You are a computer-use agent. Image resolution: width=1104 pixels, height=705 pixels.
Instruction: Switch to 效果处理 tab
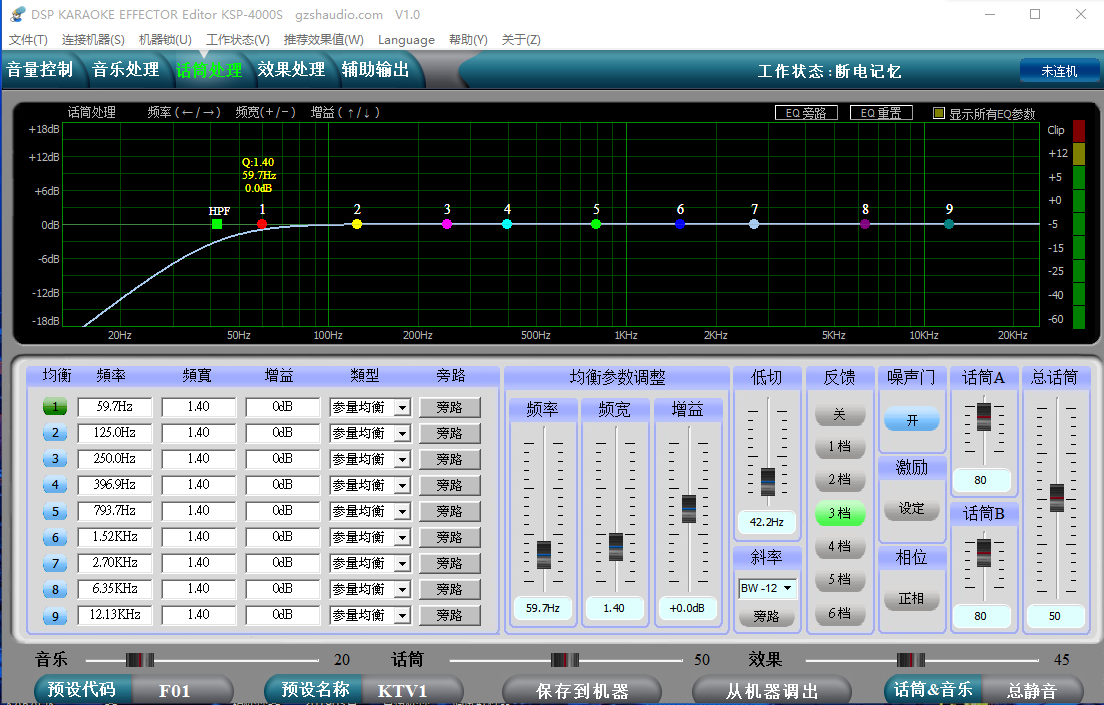pos(291,70)
